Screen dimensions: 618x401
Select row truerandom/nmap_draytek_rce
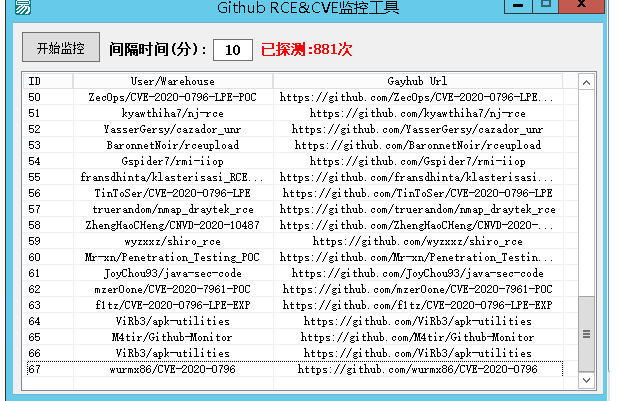click(293, 209)
